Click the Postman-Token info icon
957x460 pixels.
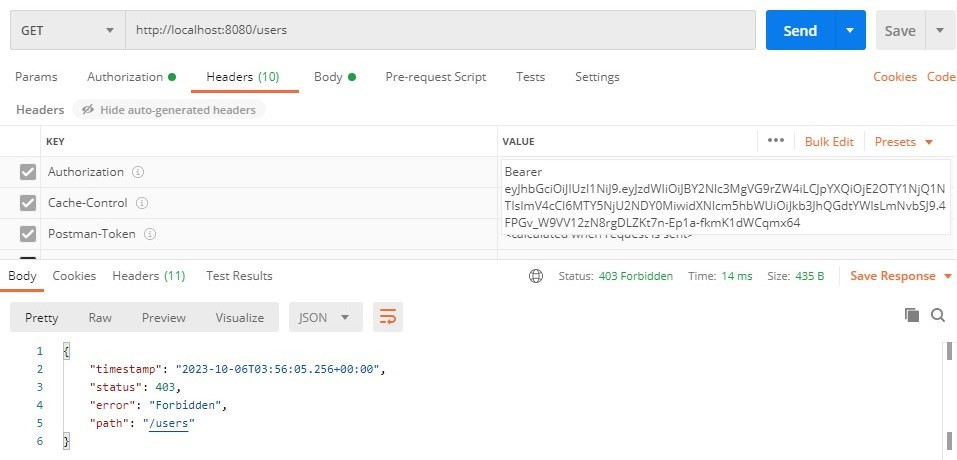(x=150, y=234)
